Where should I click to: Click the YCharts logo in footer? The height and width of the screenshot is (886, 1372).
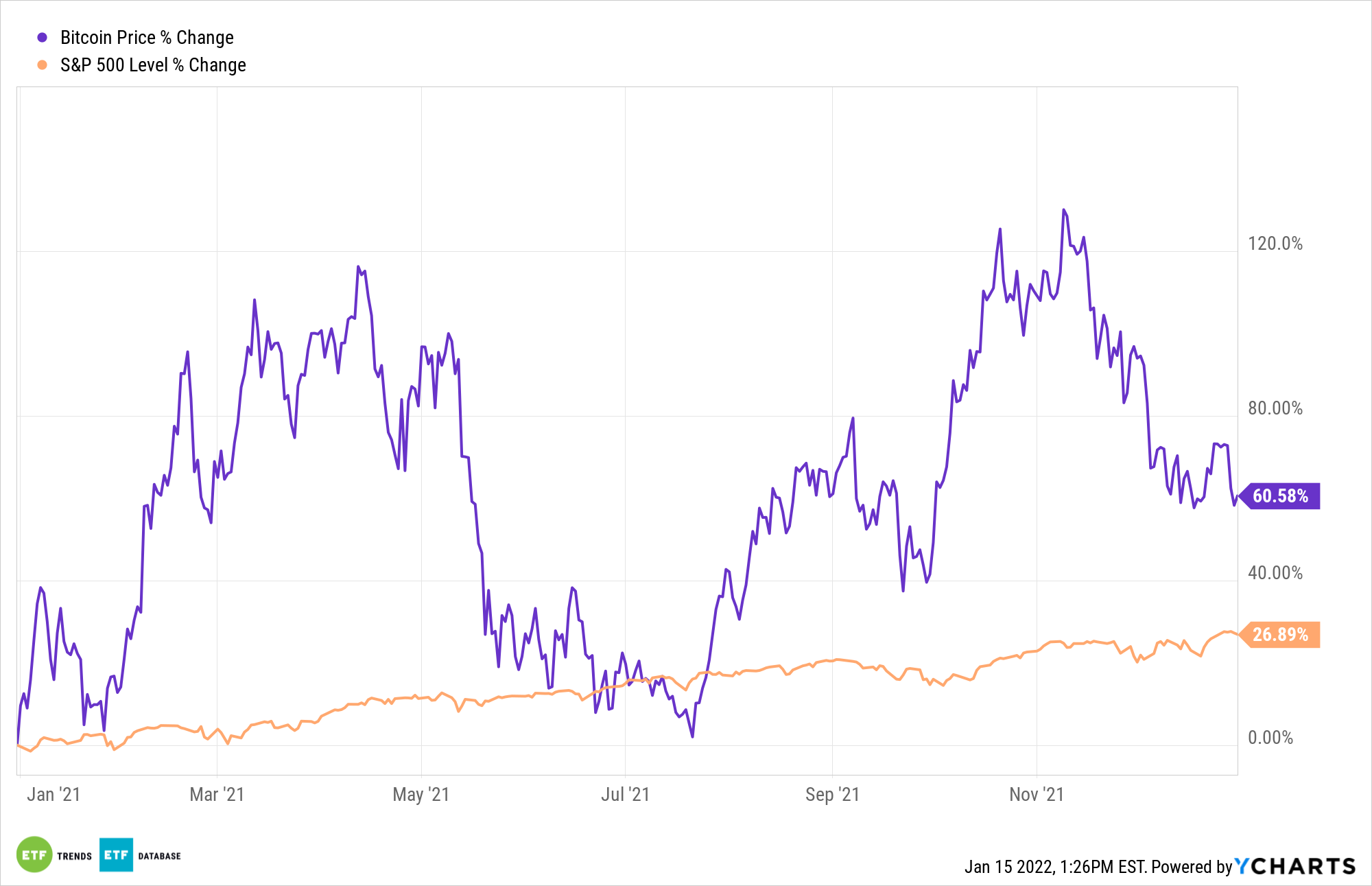[1295, 866]
